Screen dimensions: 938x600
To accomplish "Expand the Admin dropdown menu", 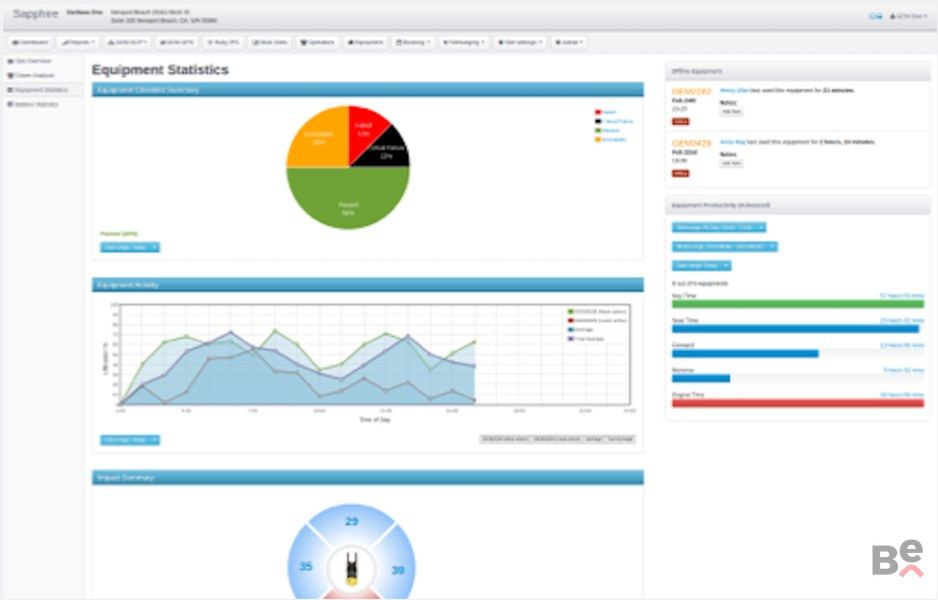I will click(x=569, y=42).
